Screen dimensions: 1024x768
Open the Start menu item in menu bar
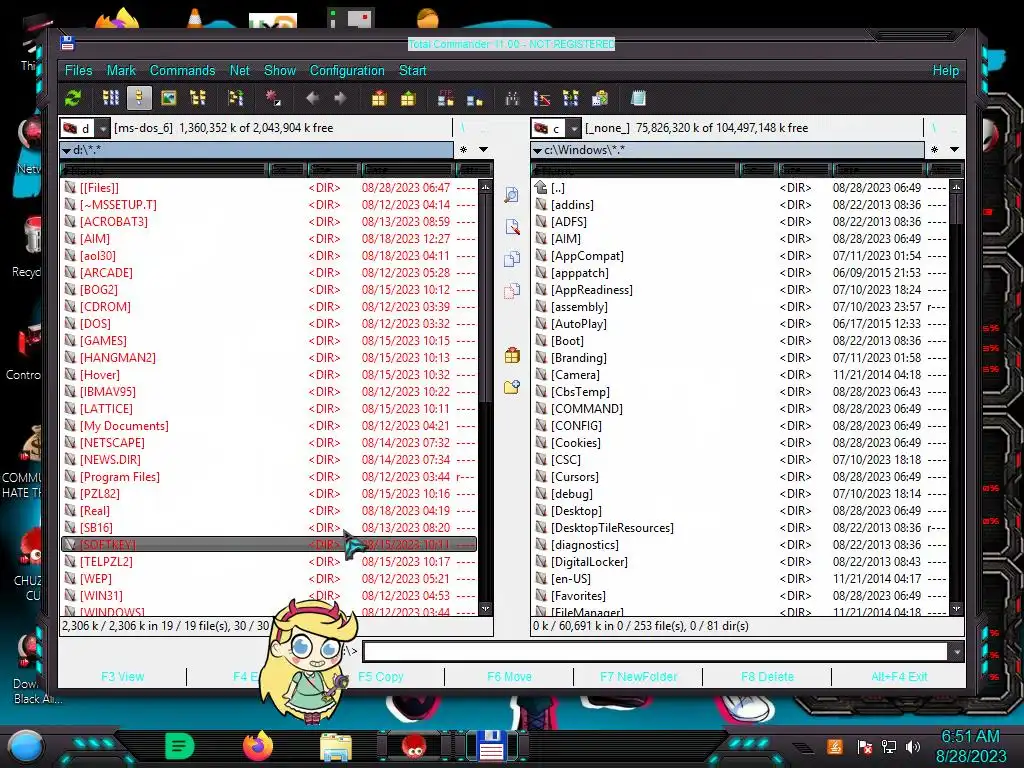coord(413,71)
